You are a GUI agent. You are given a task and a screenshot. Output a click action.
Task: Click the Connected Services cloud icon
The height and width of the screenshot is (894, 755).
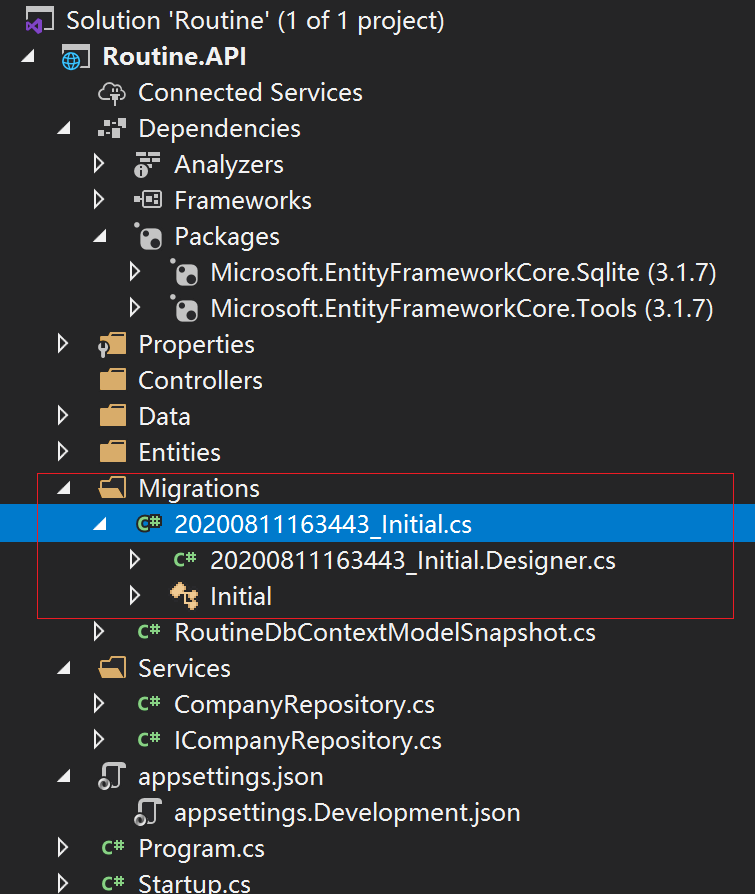pos(112,93)
